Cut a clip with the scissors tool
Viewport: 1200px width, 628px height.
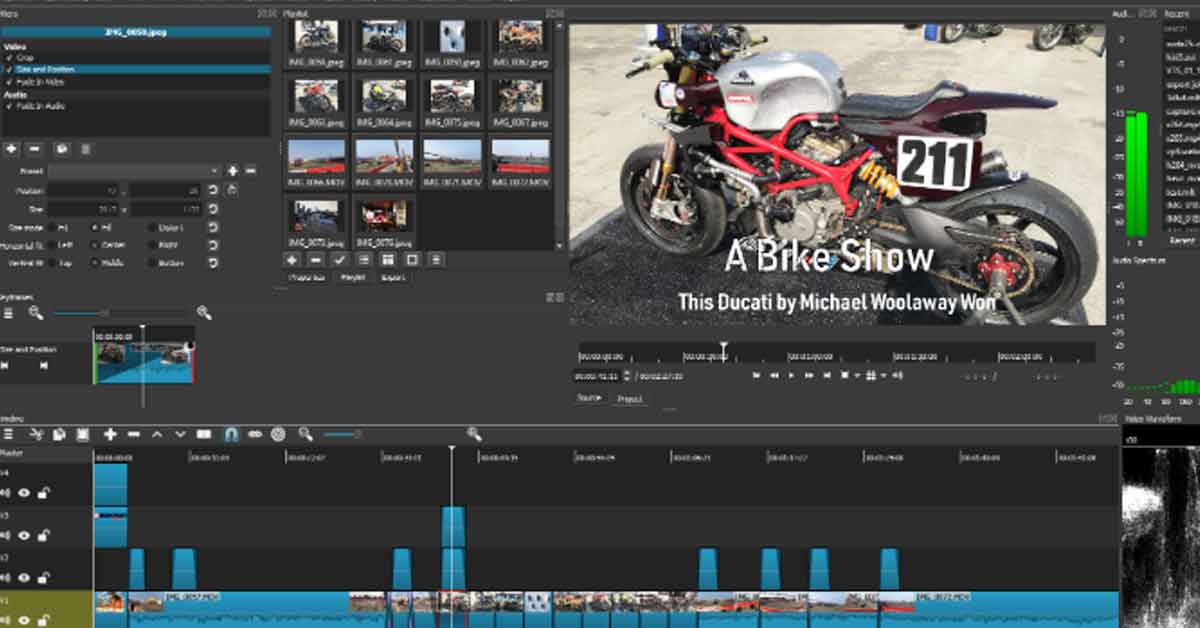(37, 435)
